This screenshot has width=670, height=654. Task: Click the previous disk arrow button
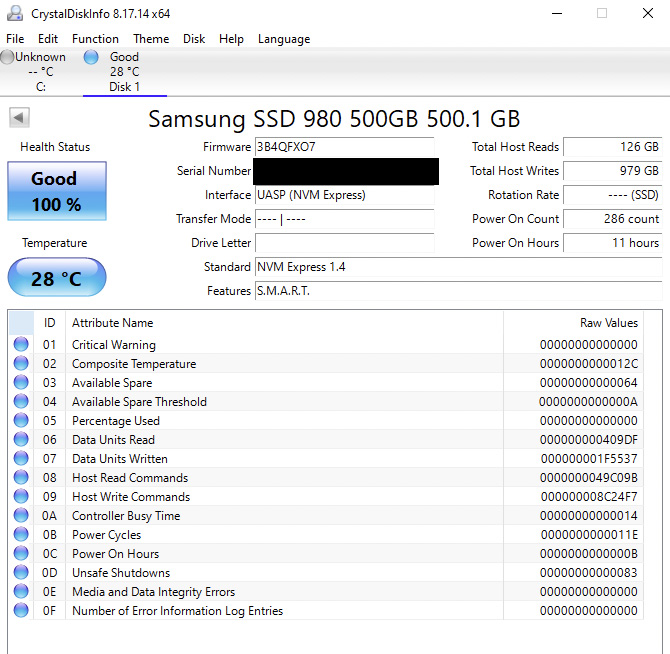pos(18,118)
